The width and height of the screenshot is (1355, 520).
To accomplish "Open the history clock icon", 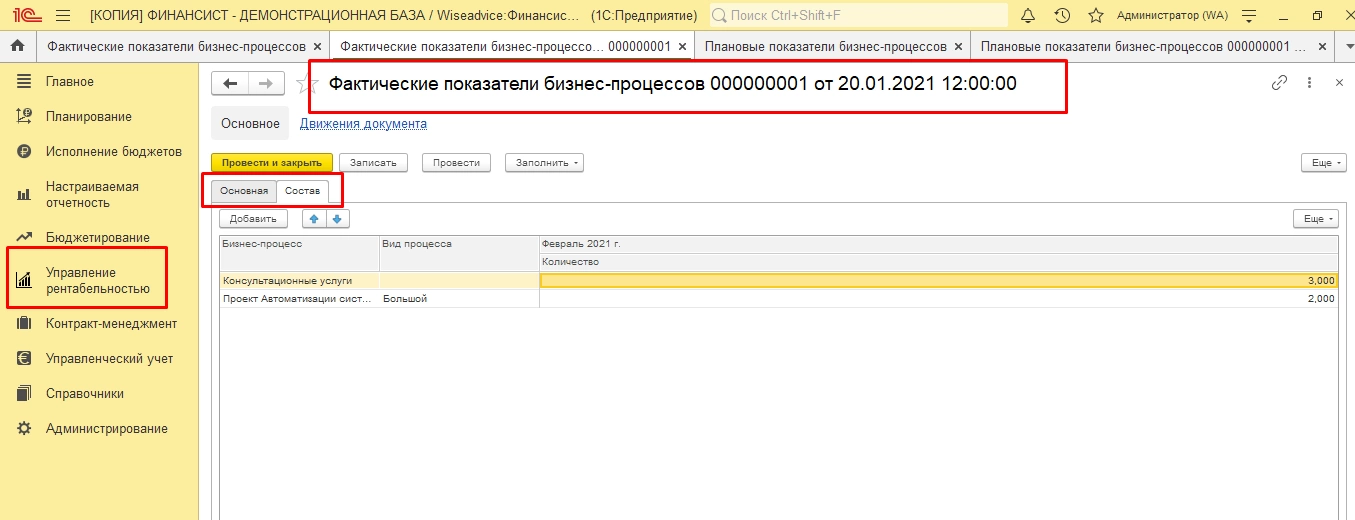I will (1062, 15).
